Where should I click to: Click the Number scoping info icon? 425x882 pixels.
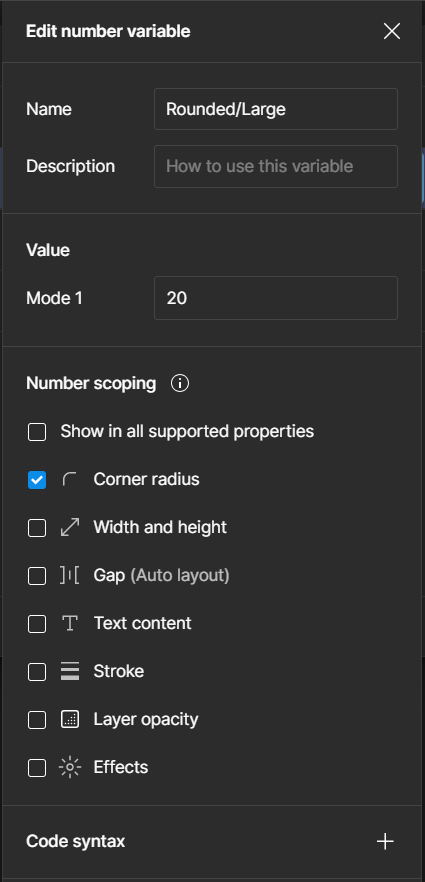tap(180, 384)
